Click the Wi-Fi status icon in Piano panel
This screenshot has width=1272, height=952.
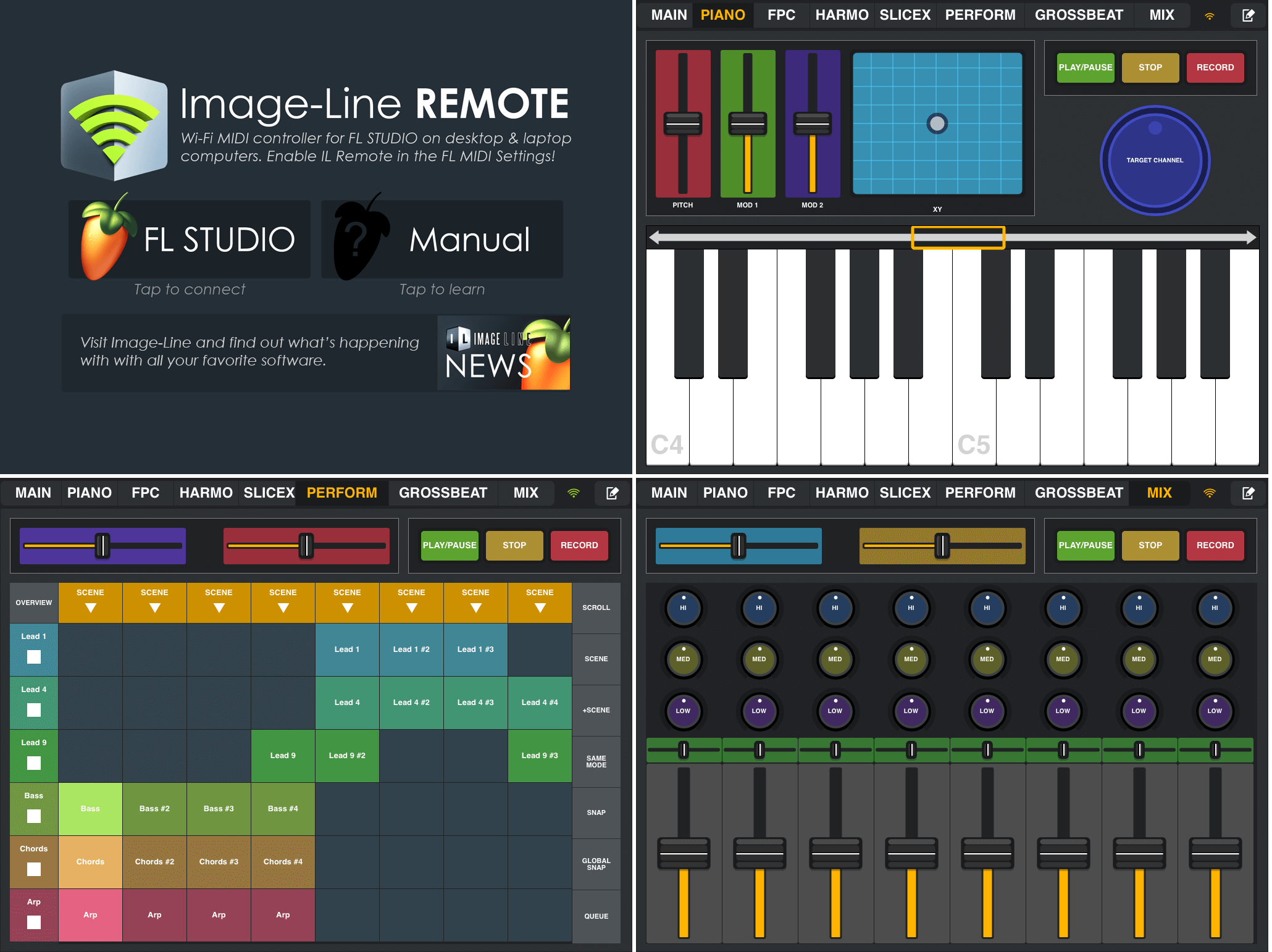click(x=1210, y=16)
